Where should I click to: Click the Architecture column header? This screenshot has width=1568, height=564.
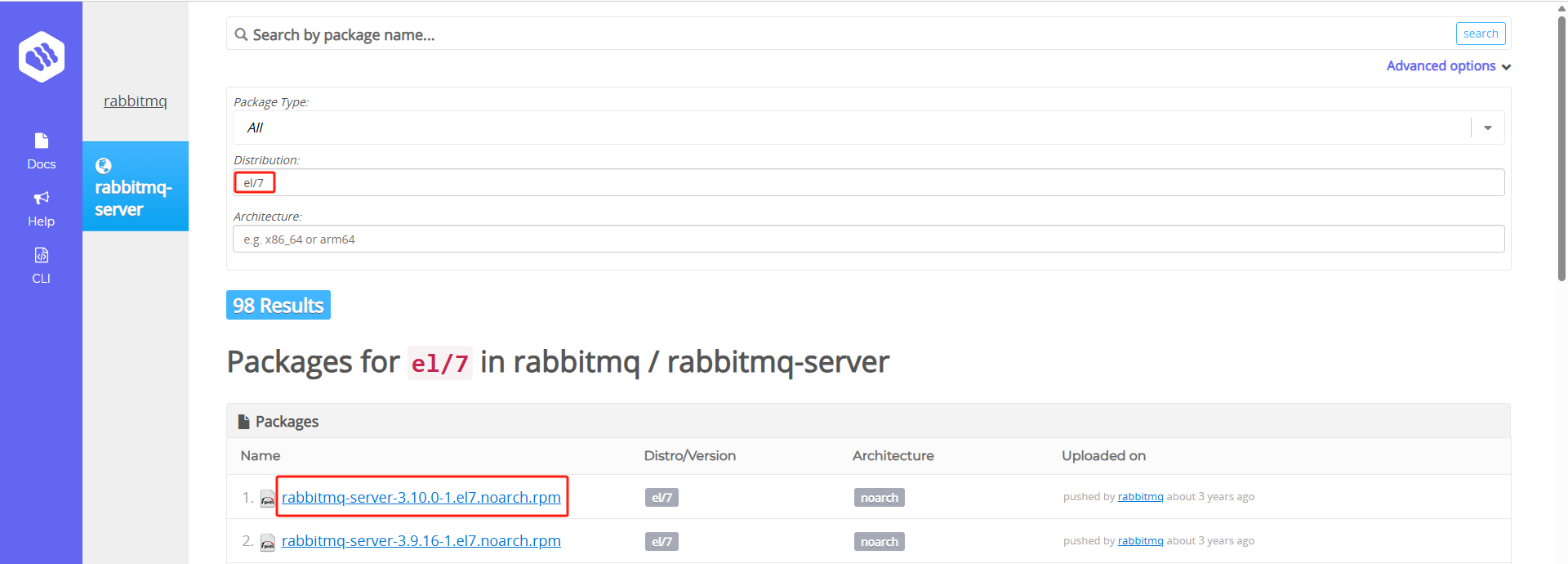point(893,456)
